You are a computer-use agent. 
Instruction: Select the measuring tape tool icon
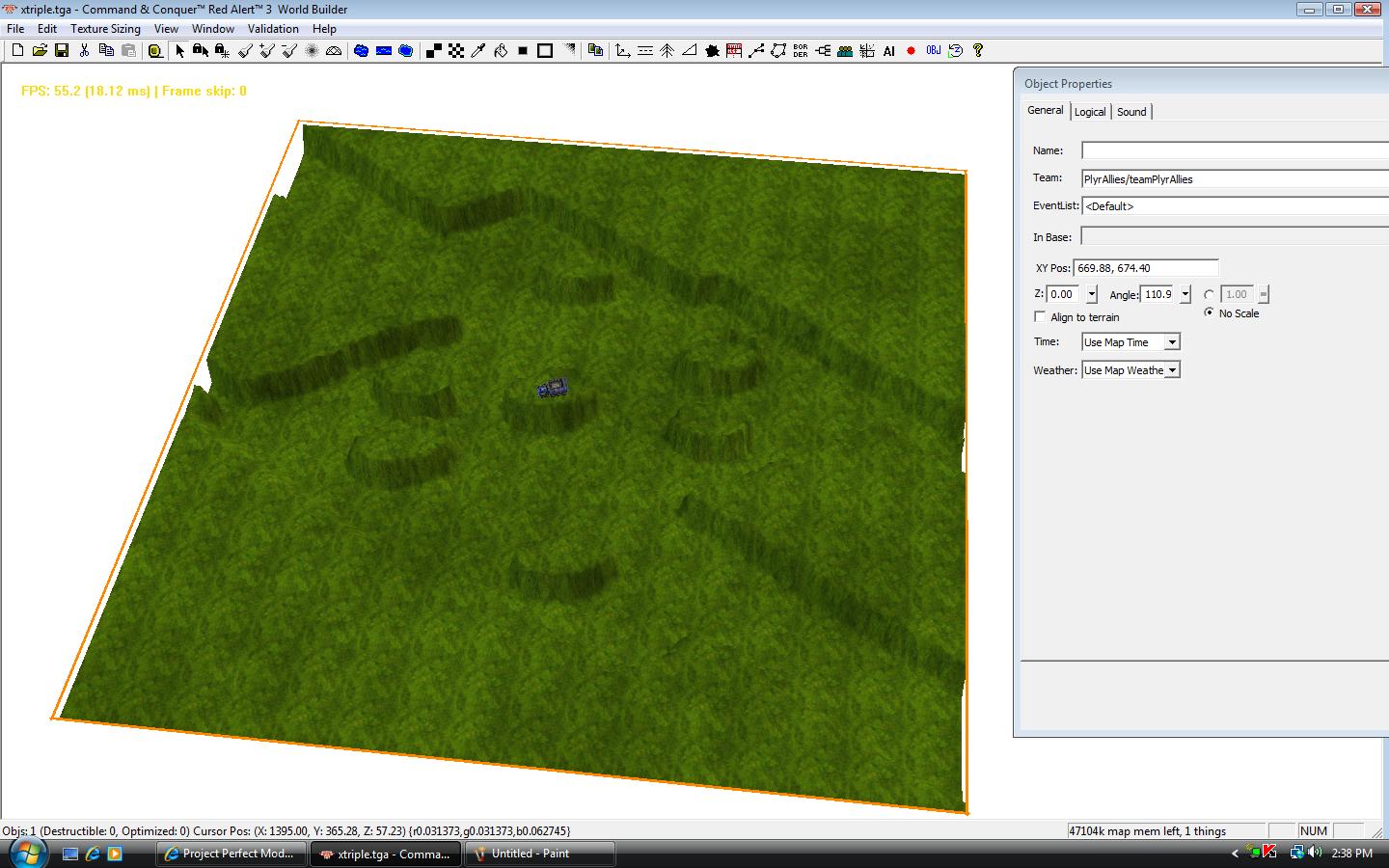(155, 50)
